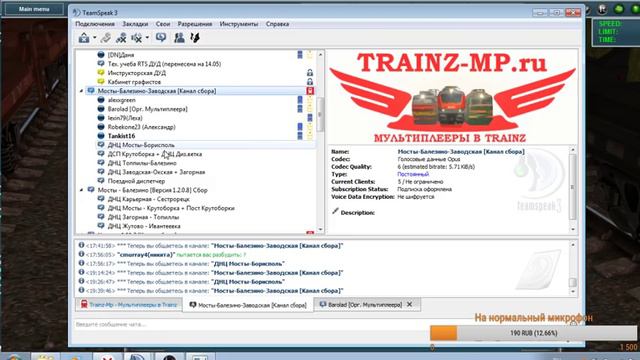Click the blue client icon beside Tankist16
Image resolution: width=640 pixels, height=360 pixels.
click(101, 136)
